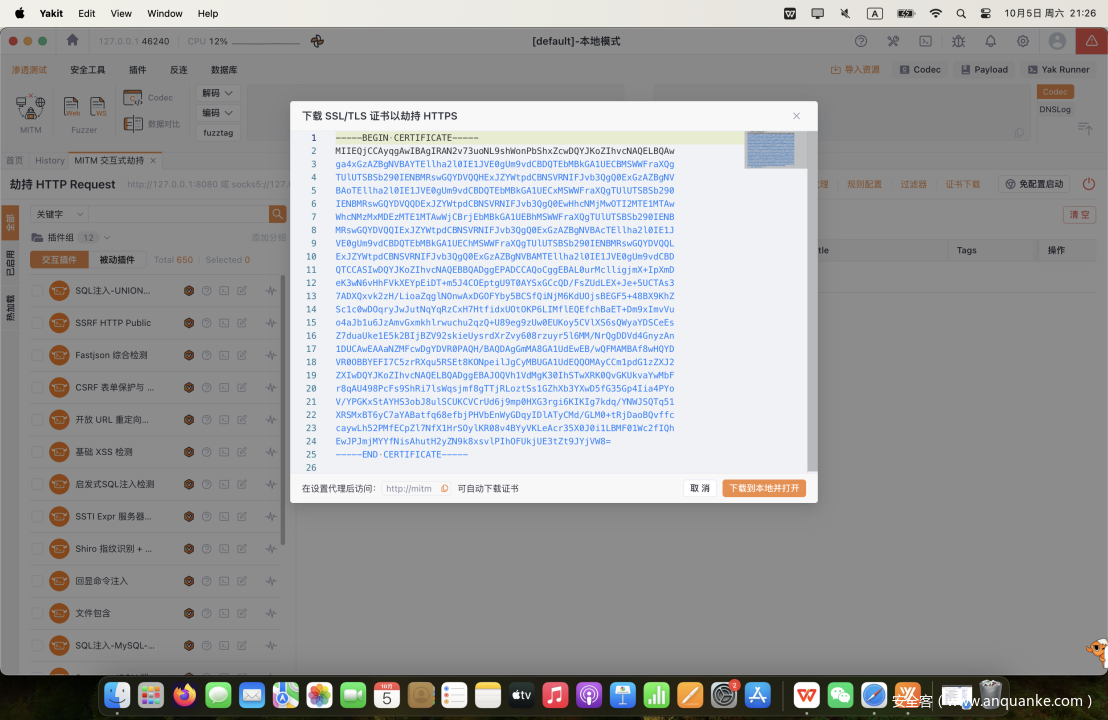Check the SSTI Expr 服务器 plugin checkbox
1108x720 pixels.
click(x=37, y=517)
